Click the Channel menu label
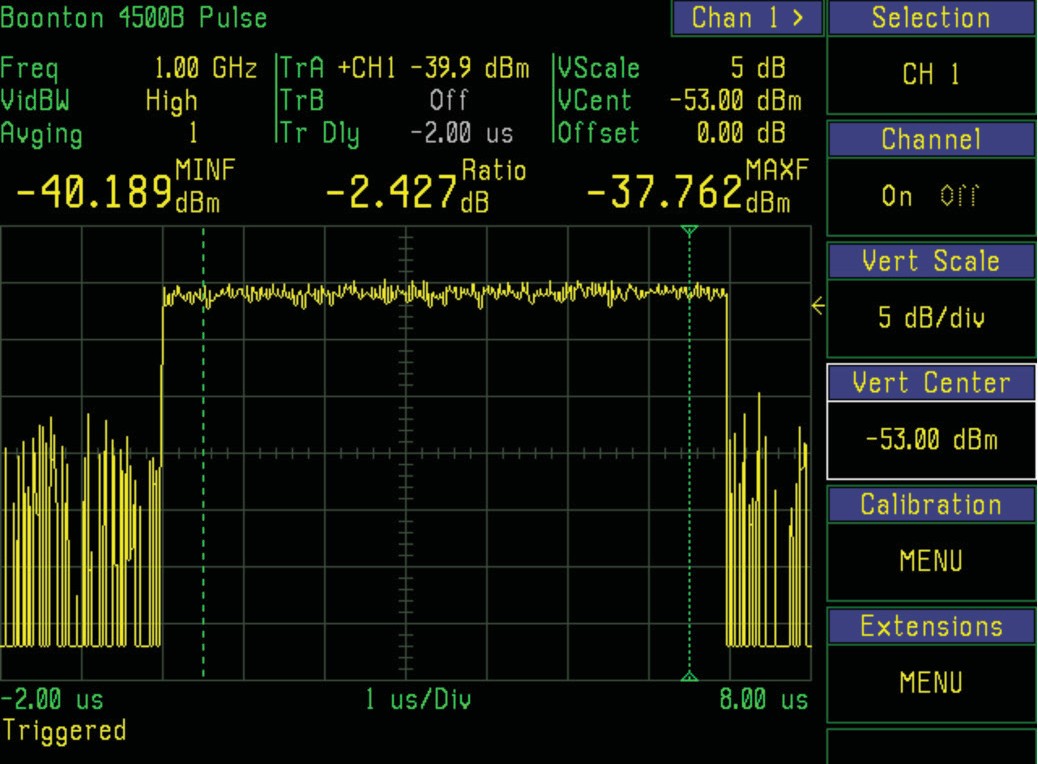The image size is (1038, 764). click(931, 139)
